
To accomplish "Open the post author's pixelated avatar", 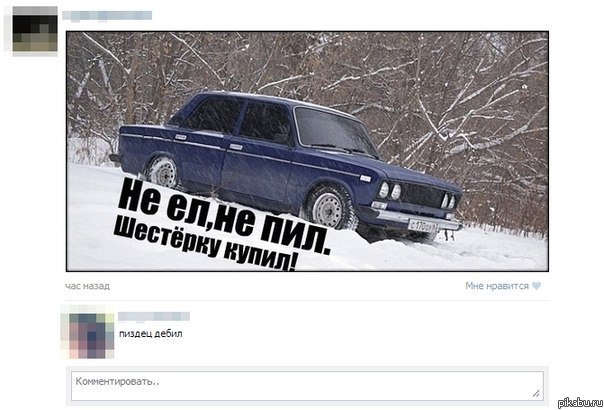I will pos(35,31).
